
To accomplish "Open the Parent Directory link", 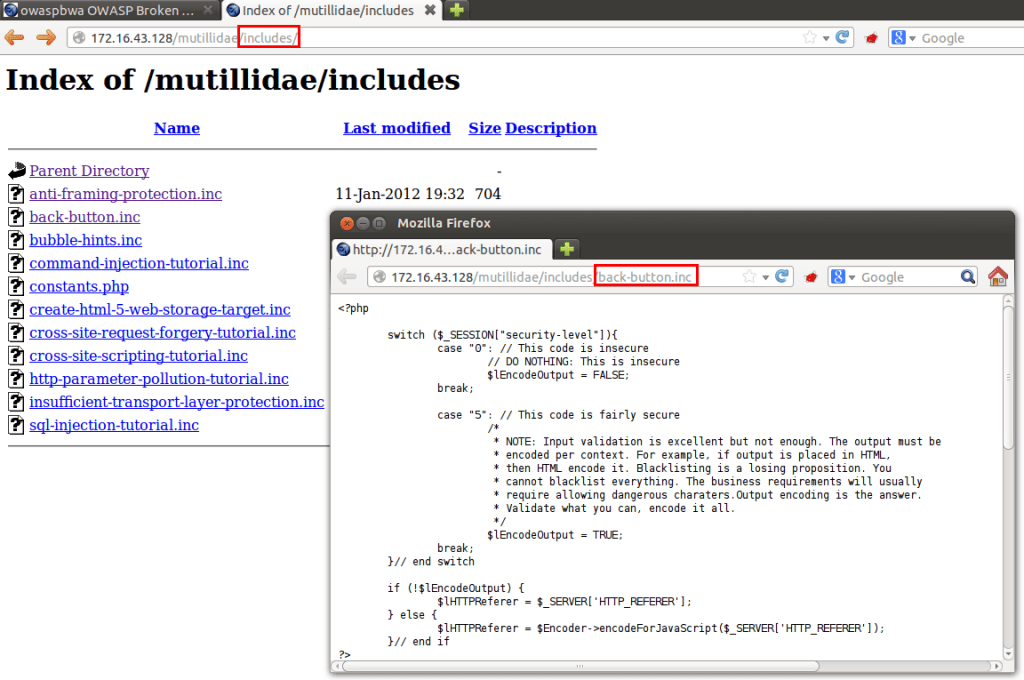I will 89,171.
